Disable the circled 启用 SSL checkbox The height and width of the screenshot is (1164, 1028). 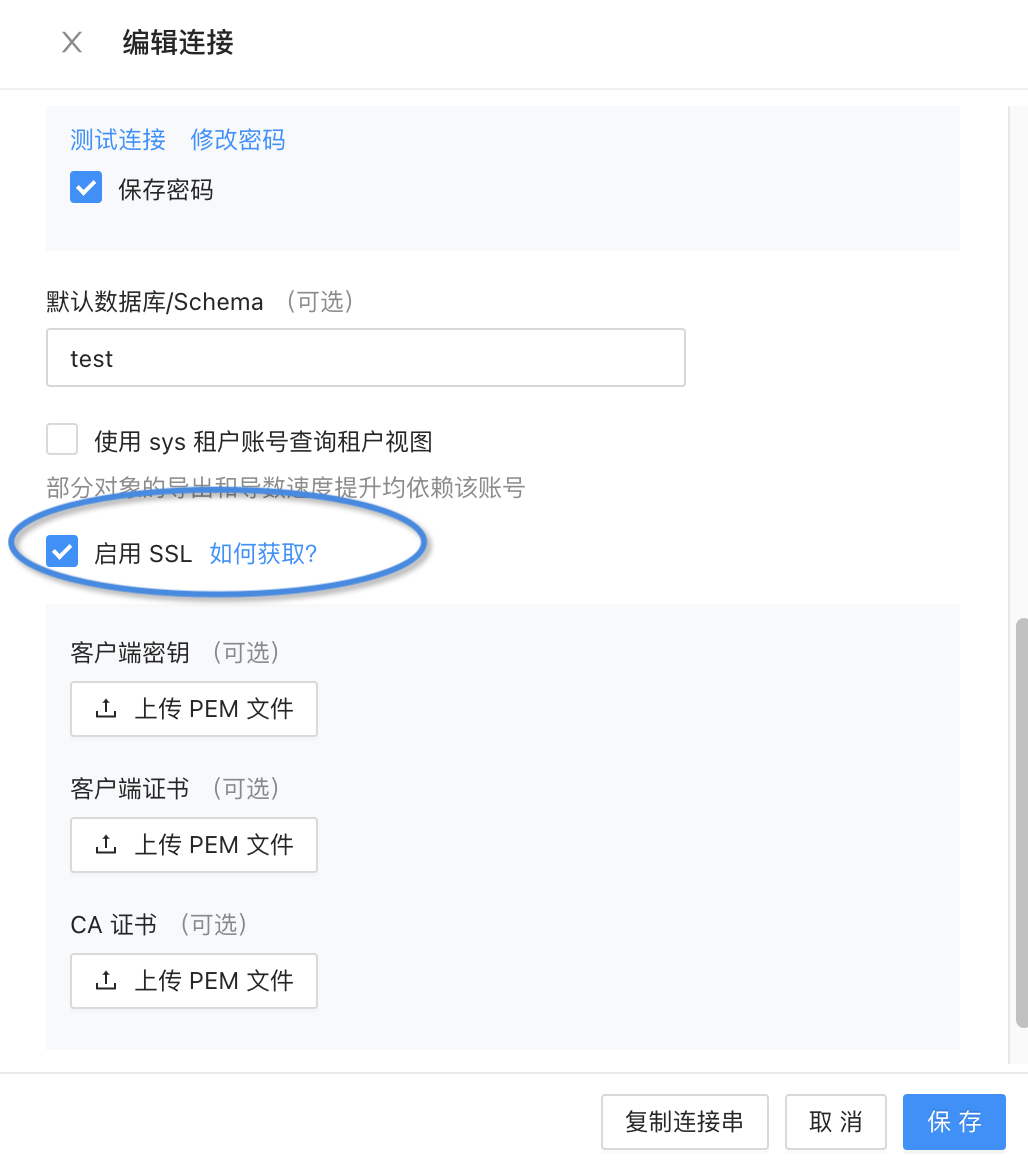tap(62, 551)
